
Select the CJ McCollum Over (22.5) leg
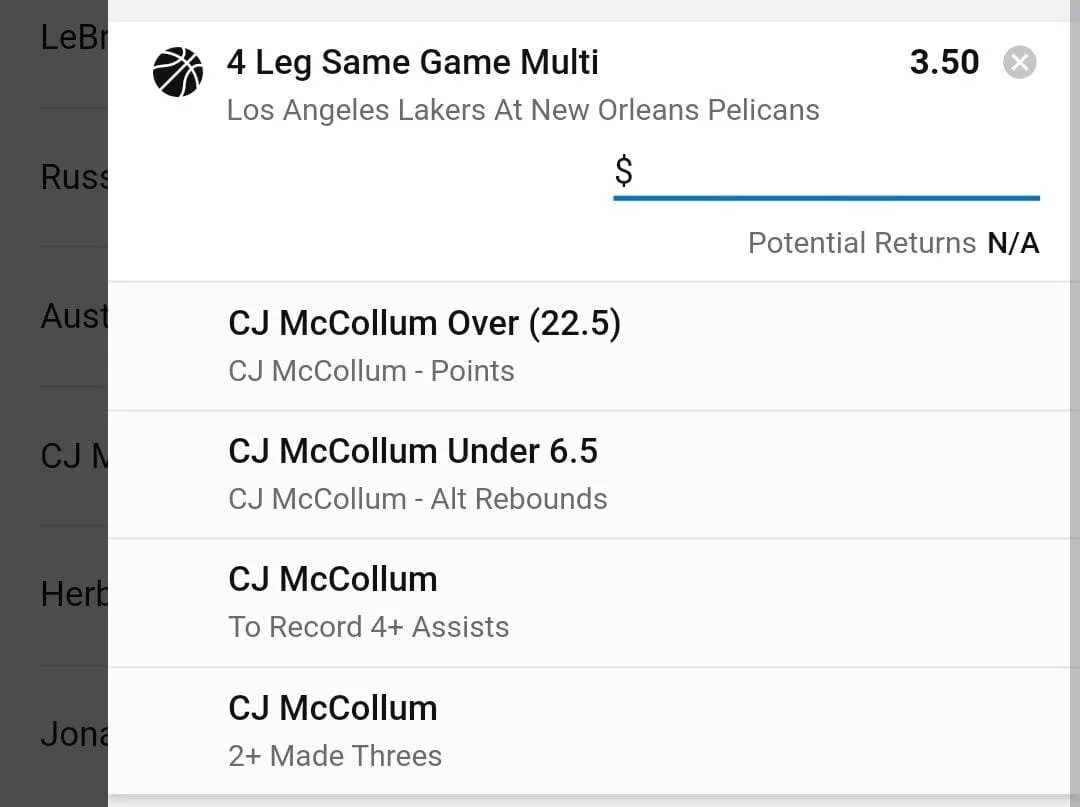click(424, 324)
